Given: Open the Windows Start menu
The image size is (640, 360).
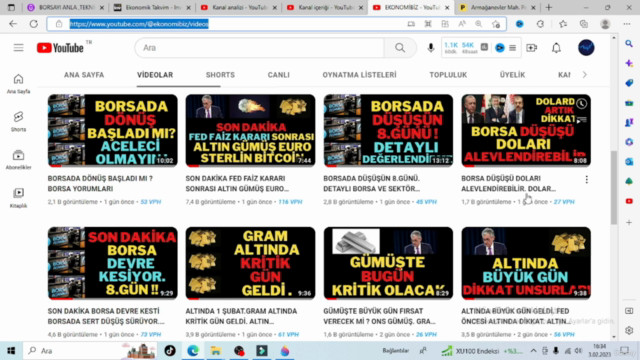Looking at the screenshot, I should pyautogui.click(x=11, y=351).
